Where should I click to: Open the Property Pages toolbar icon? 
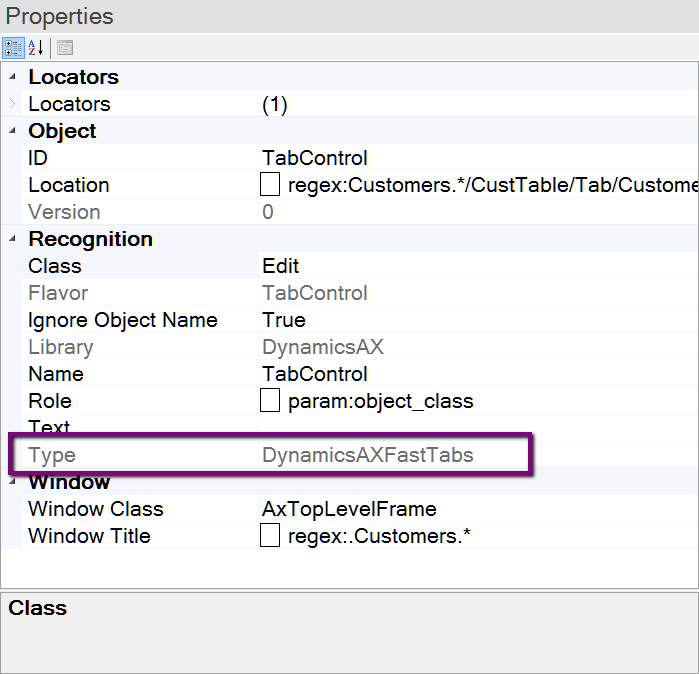65,48
